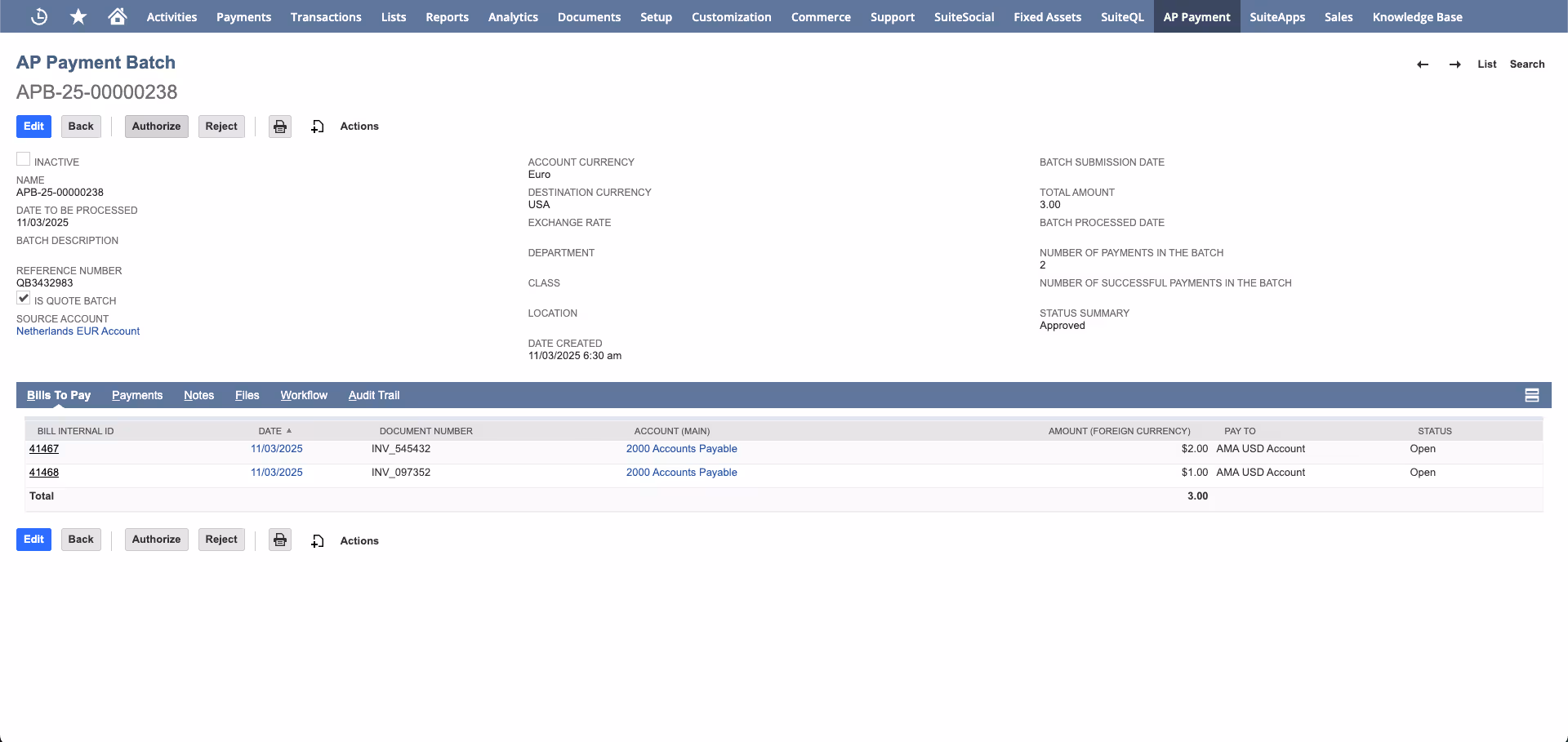The width and height of the screenshot is (1568, 742).
Task: Open the Netherlands EUR Account link
Action: pyautogui.click(x=78, y=331)
